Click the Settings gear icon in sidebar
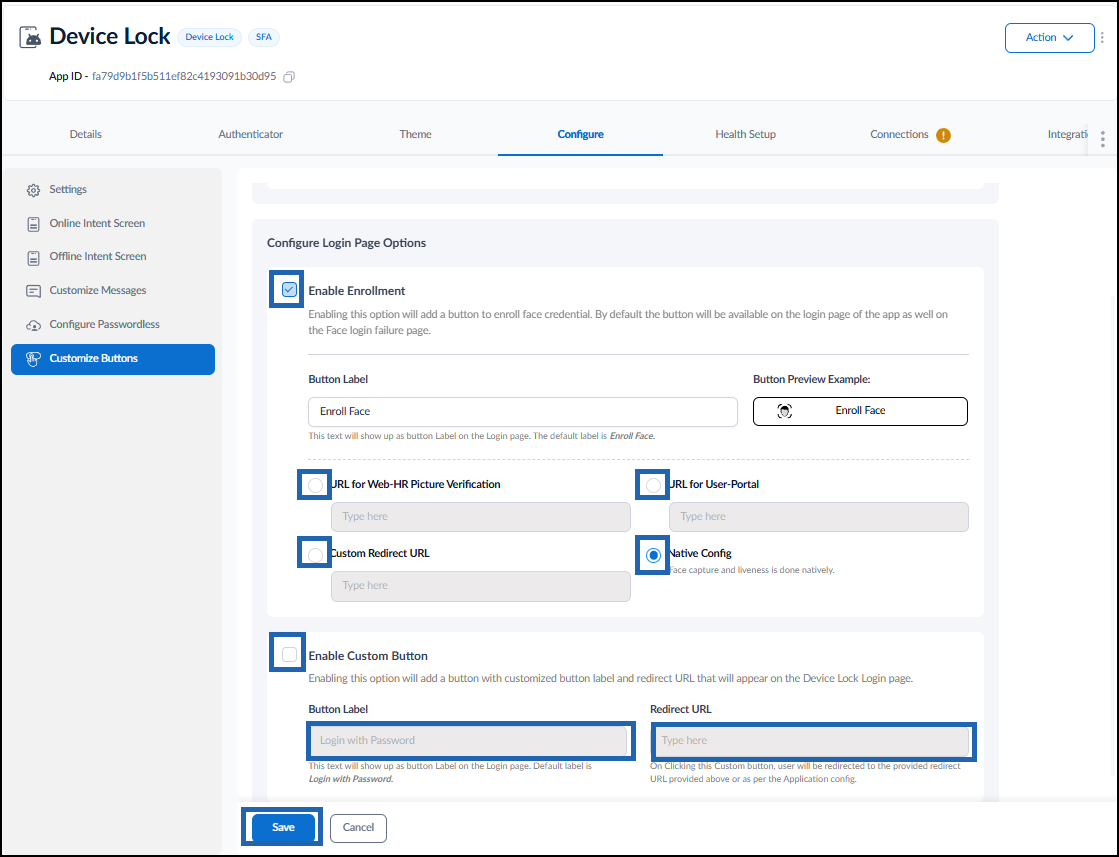 (34, 190)
